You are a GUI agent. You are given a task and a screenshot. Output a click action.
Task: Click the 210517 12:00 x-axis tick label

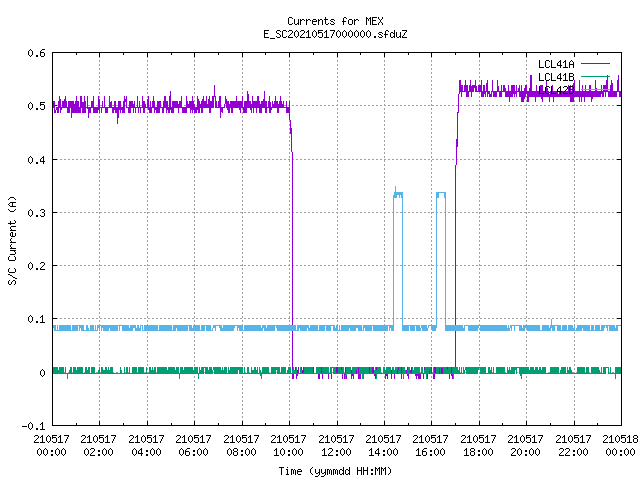coord(336,445)
